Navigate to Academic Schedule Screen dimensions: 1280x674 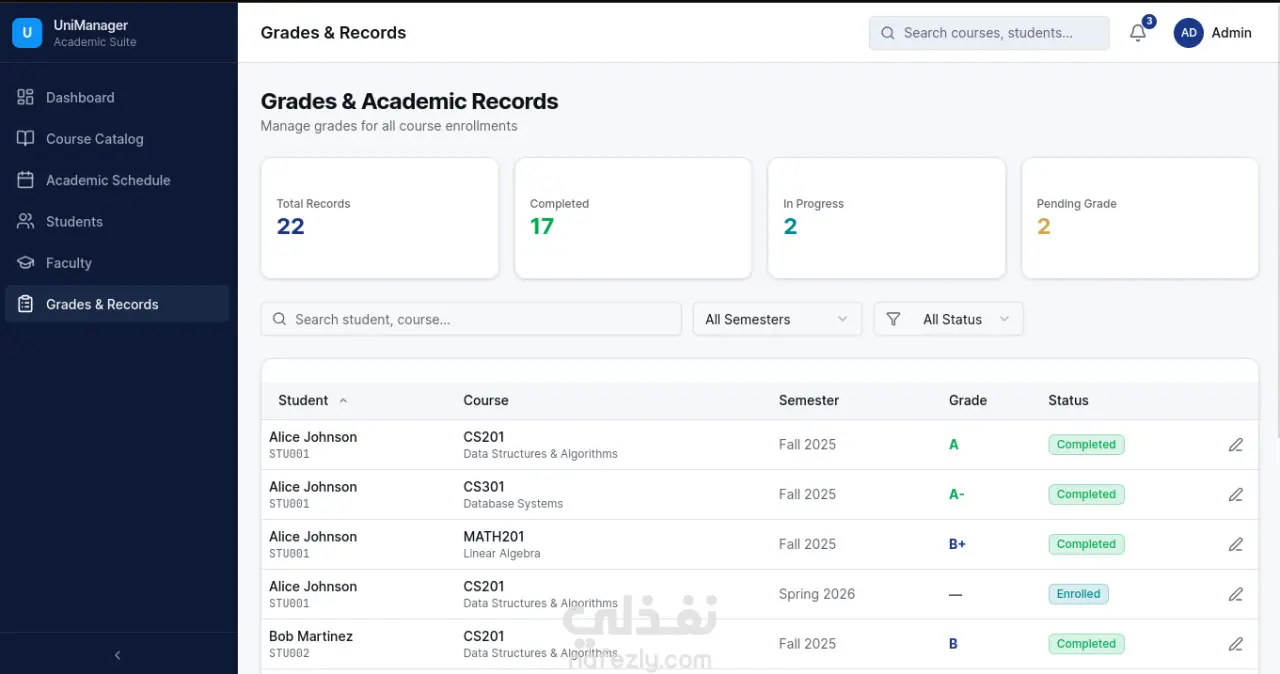[x=108, y=180]
